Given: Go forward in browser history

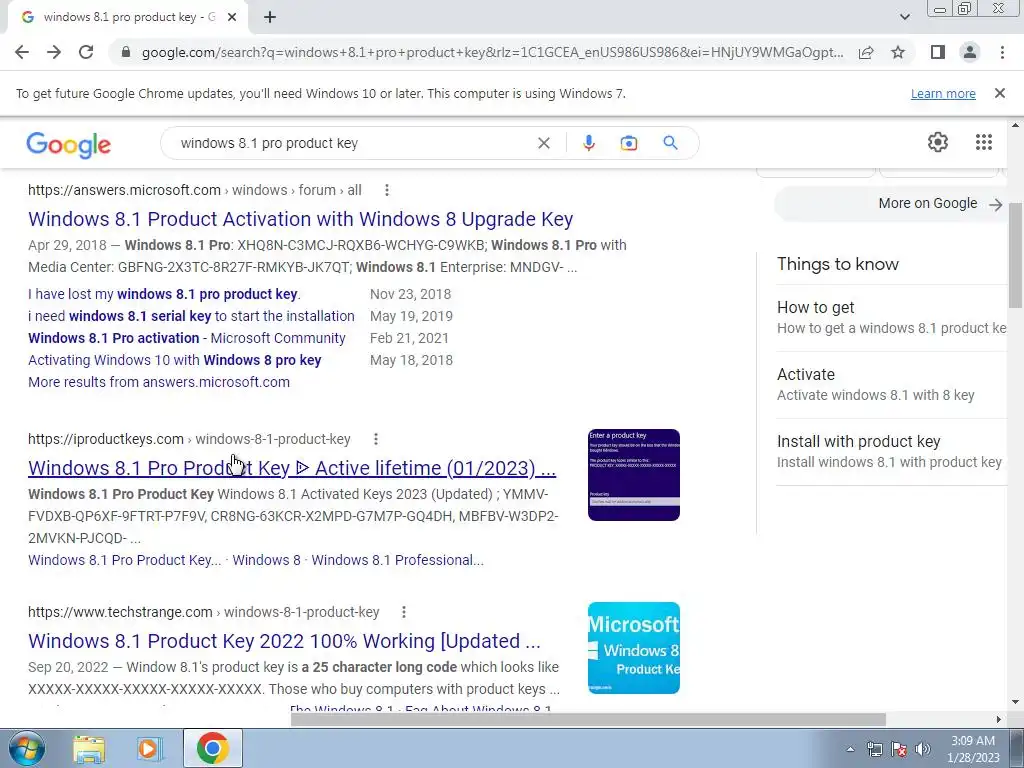Looking at the screenshot, I should [54, 52].
